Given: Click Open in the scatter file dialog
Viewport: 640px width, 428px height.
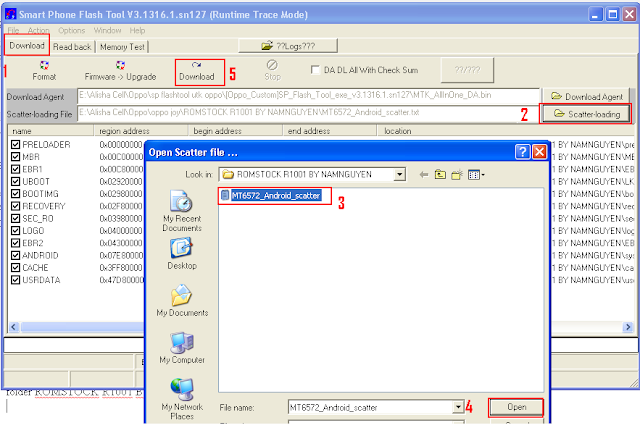Looking at the screenshot, I should [x=516, y=407].
